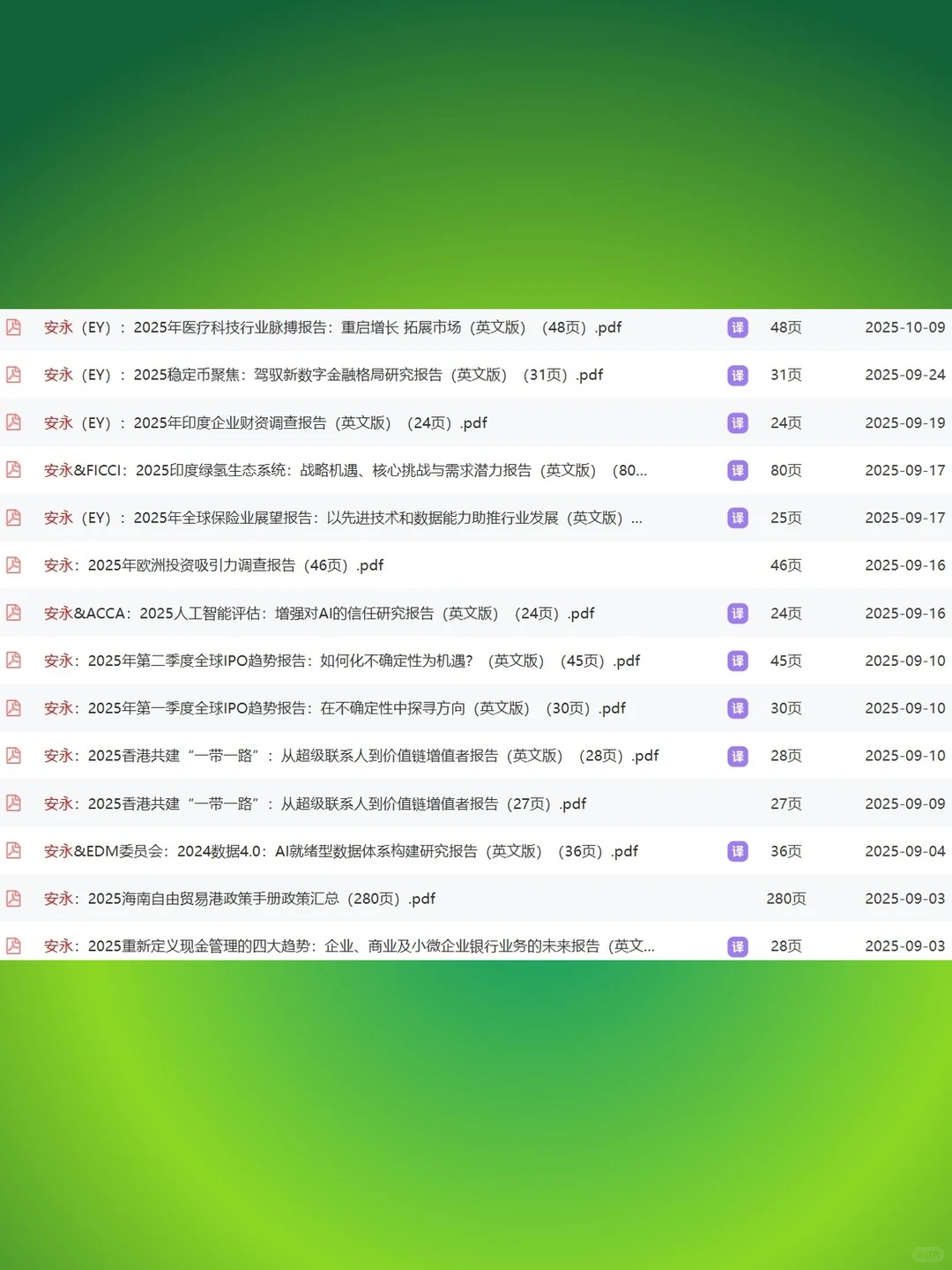Click PDF icon of 海南自由贸易港政策手册 row

point(13,899)
